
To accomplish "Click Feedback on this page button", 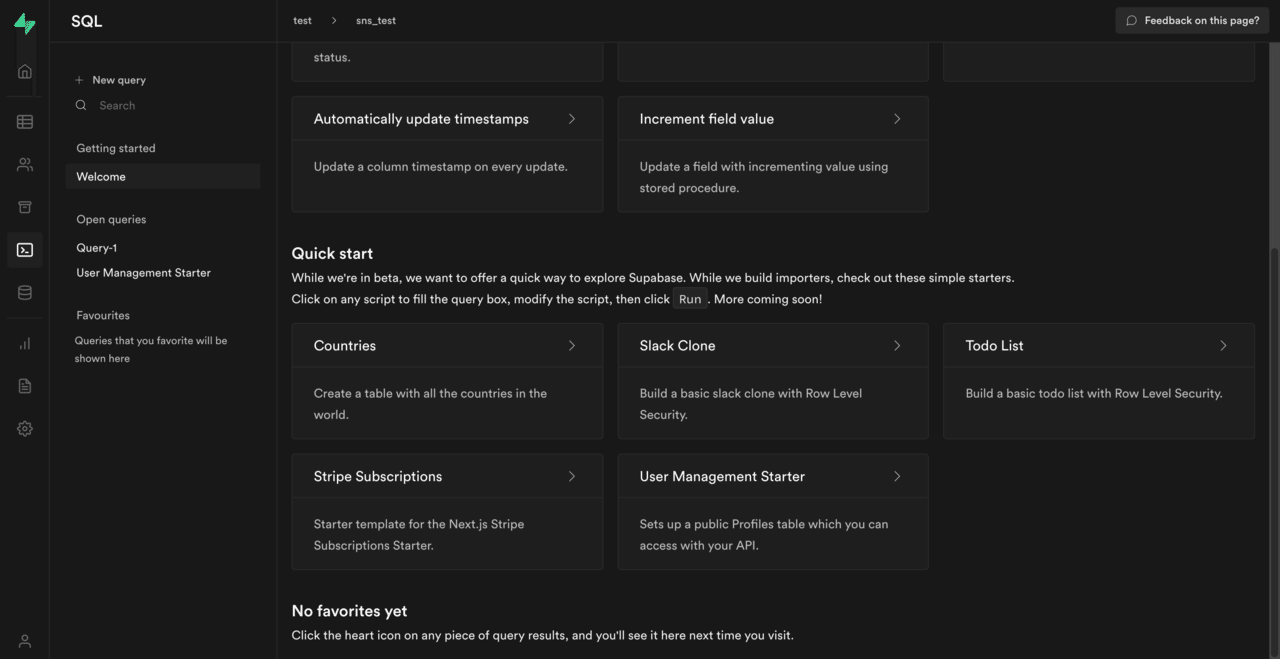I will tap(1192, 20).
